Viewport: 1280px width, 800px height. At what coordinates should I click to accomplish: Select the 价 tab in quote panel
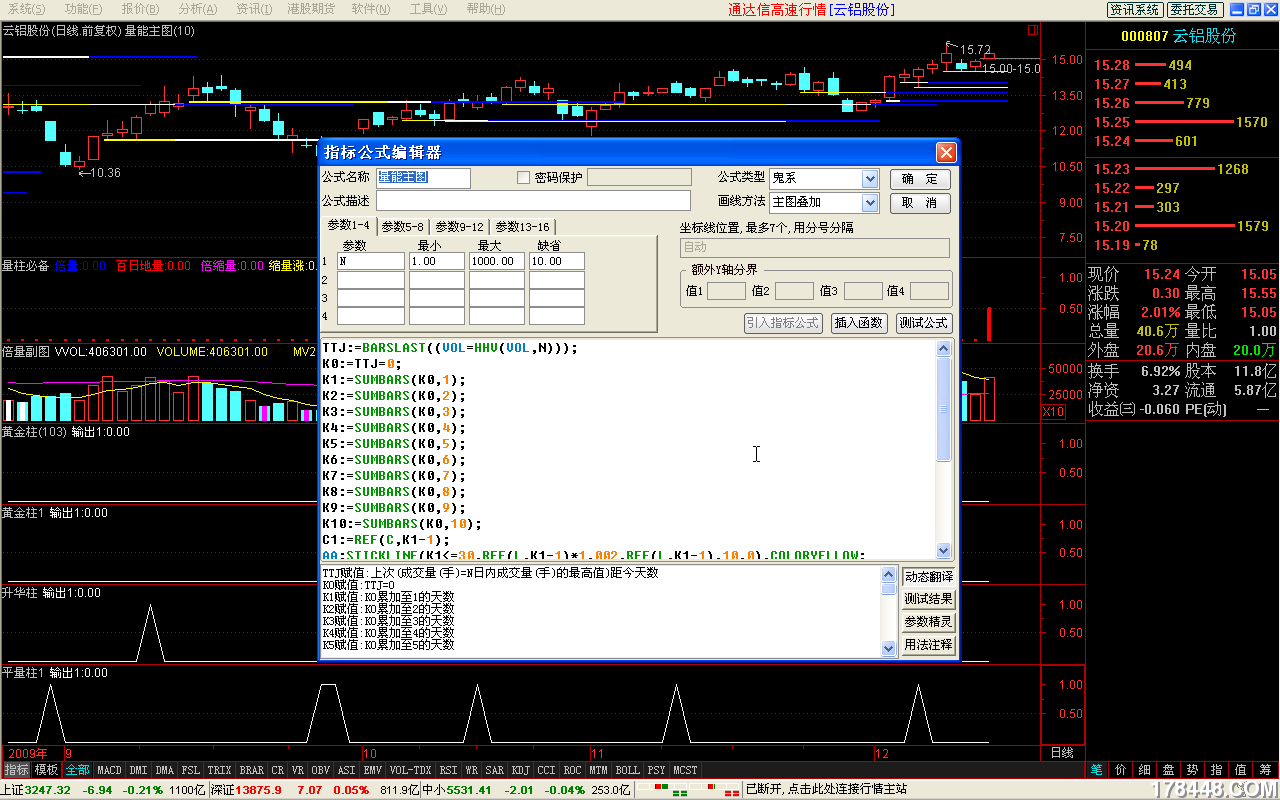[x=1121, y=769]
